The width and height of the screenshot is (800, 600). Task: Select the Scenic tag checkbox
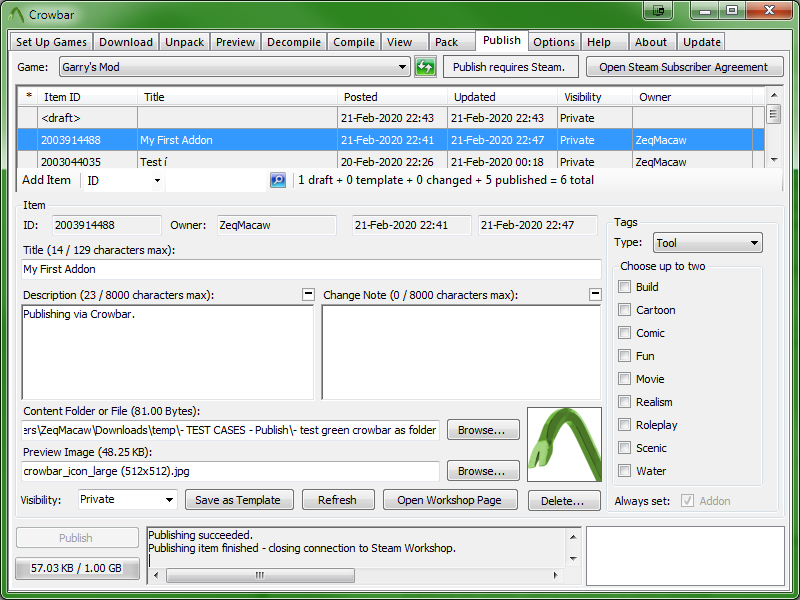pos(624,447)
